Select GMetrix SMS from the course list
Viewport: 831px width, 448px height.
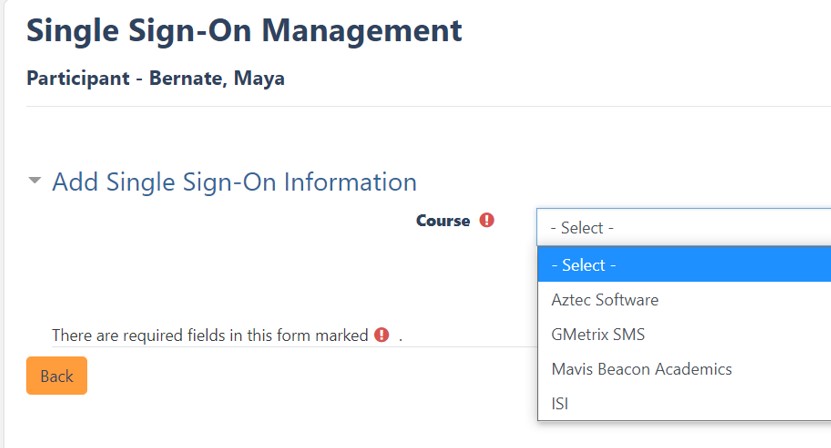click(x=598, y=334)
